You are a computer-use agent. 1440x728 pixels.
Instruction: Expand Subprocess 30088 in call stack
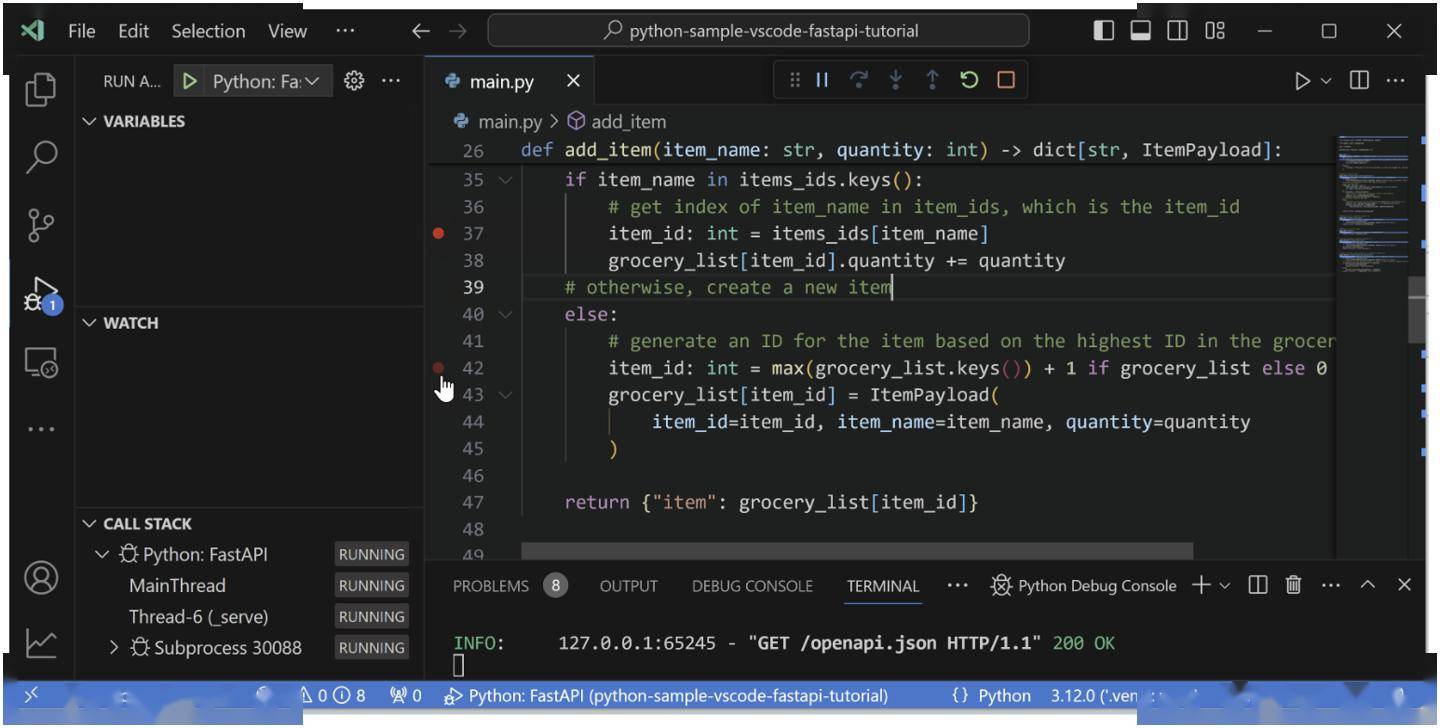pos(114,648)
